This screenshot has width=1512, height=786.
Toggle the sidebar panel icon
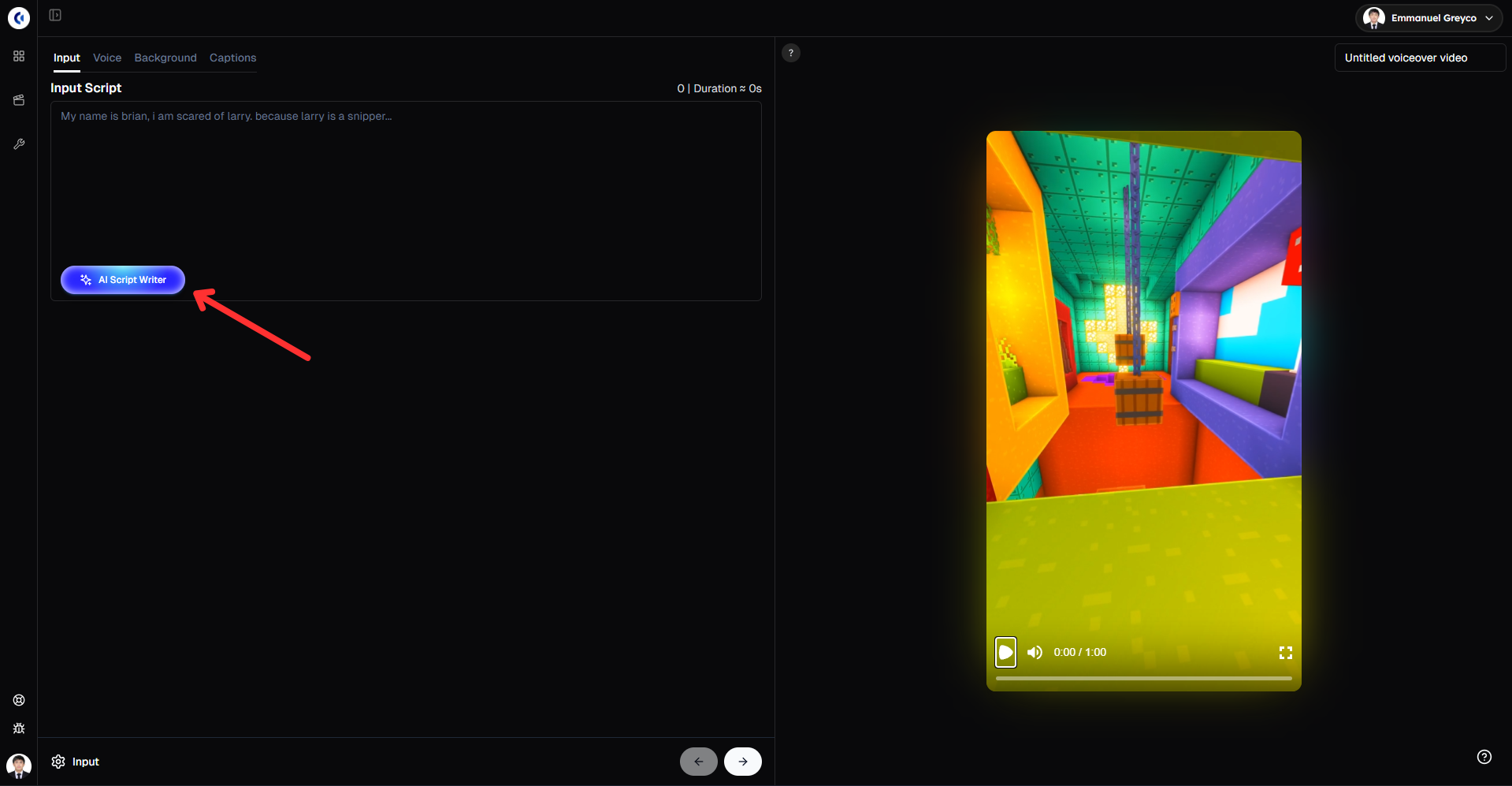55,15
